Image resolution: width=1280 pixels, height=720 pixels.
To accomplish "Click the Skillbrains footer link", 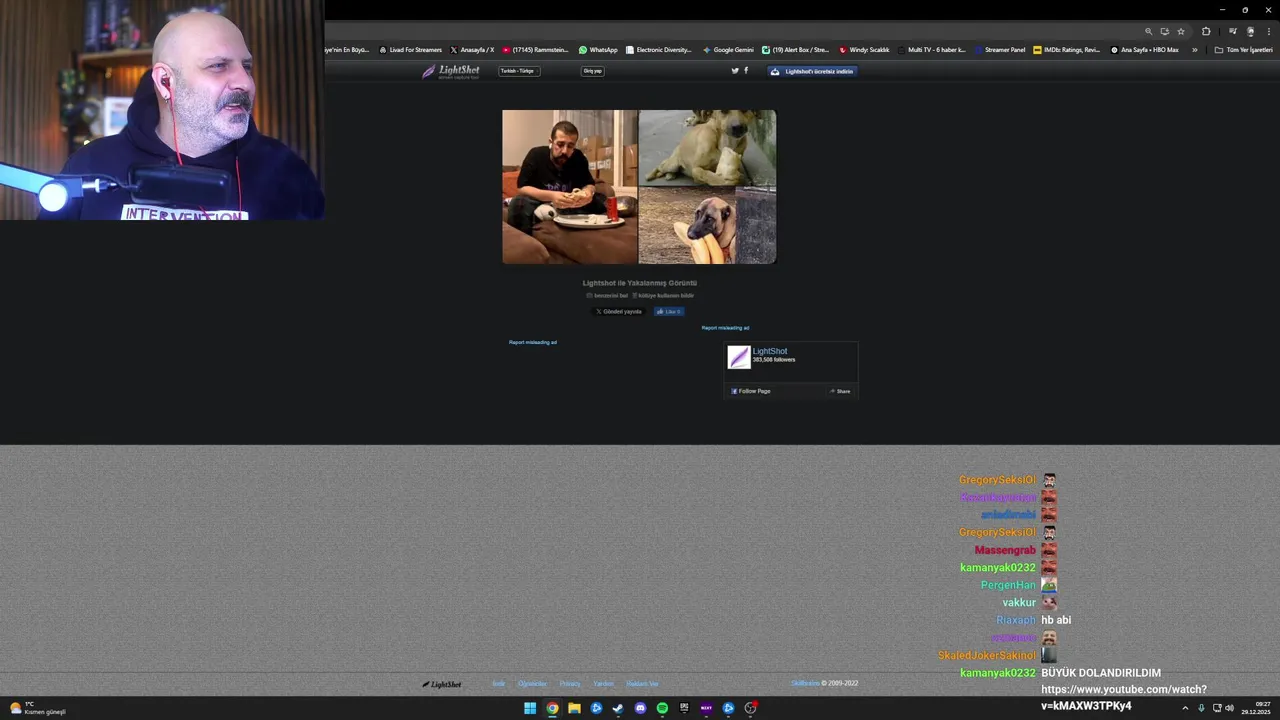I will (x=805, y=684).
